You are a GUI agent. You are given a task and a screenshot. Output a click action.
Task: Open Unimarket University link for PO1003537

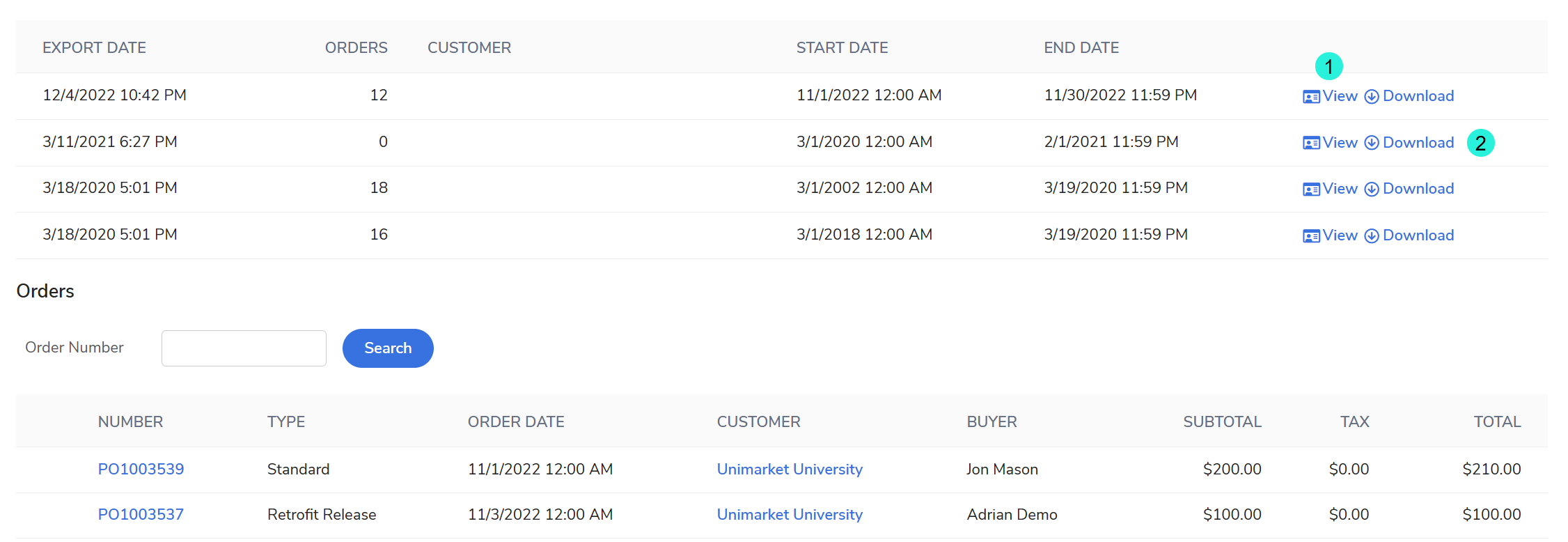790,514
